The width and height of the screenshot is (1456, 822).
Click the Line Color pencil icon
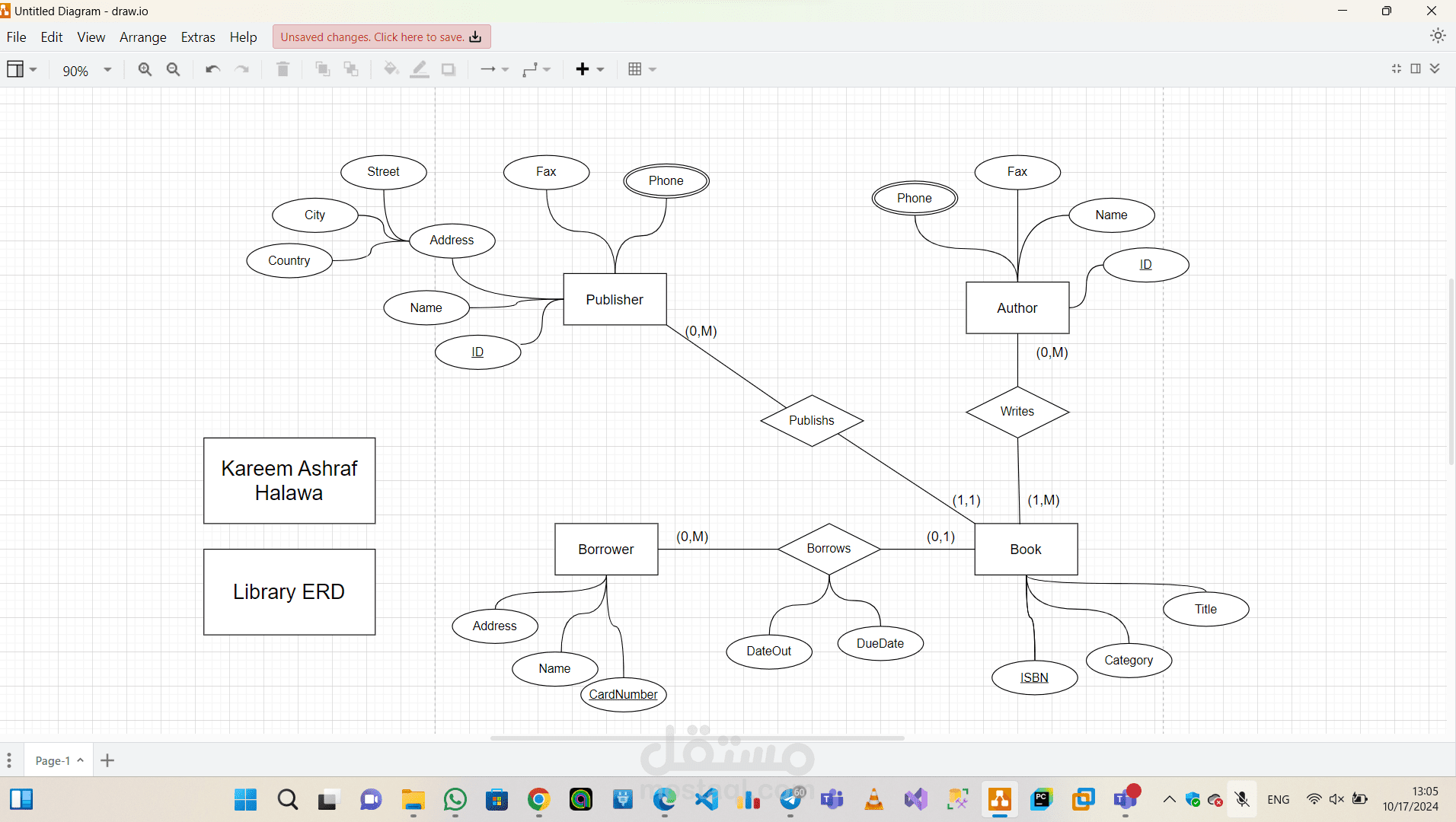tap(420, 69)
